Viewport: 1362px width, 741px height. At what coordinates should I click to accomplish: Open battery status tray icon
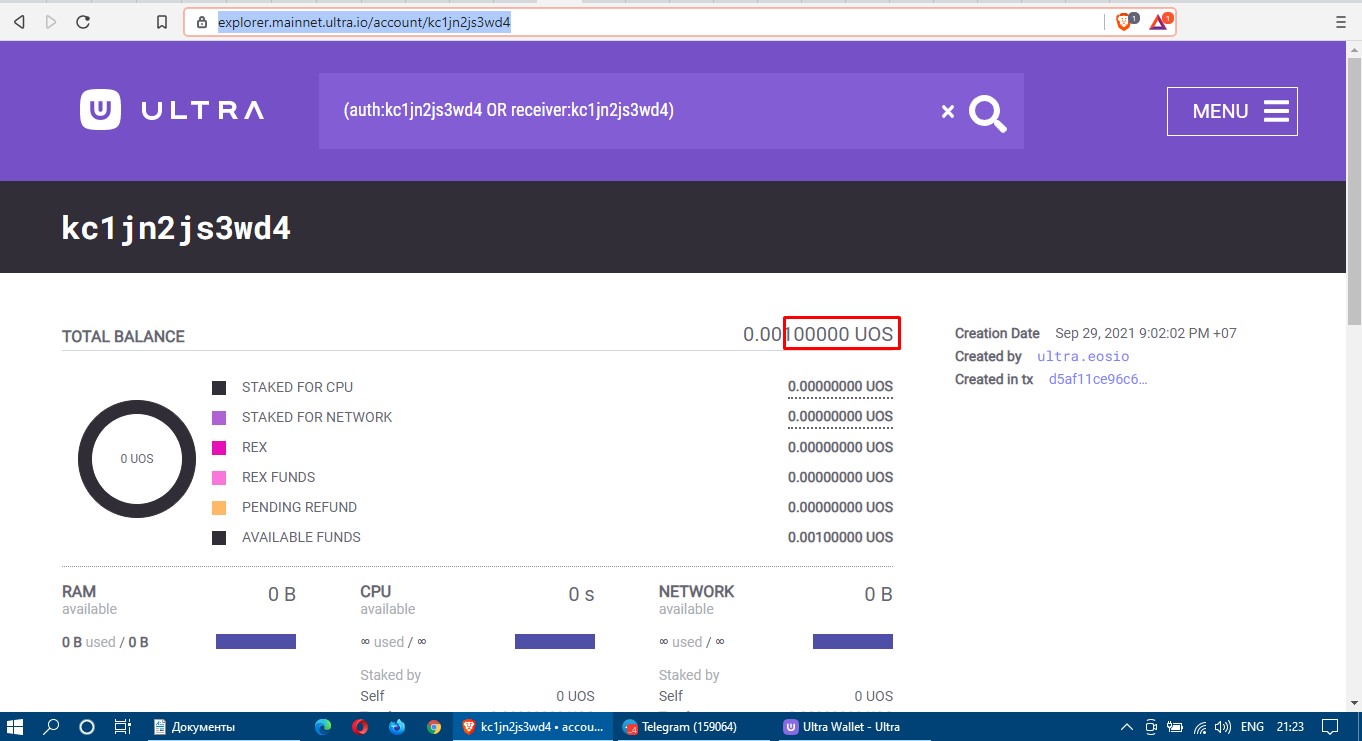click(x=1175, y=726)
